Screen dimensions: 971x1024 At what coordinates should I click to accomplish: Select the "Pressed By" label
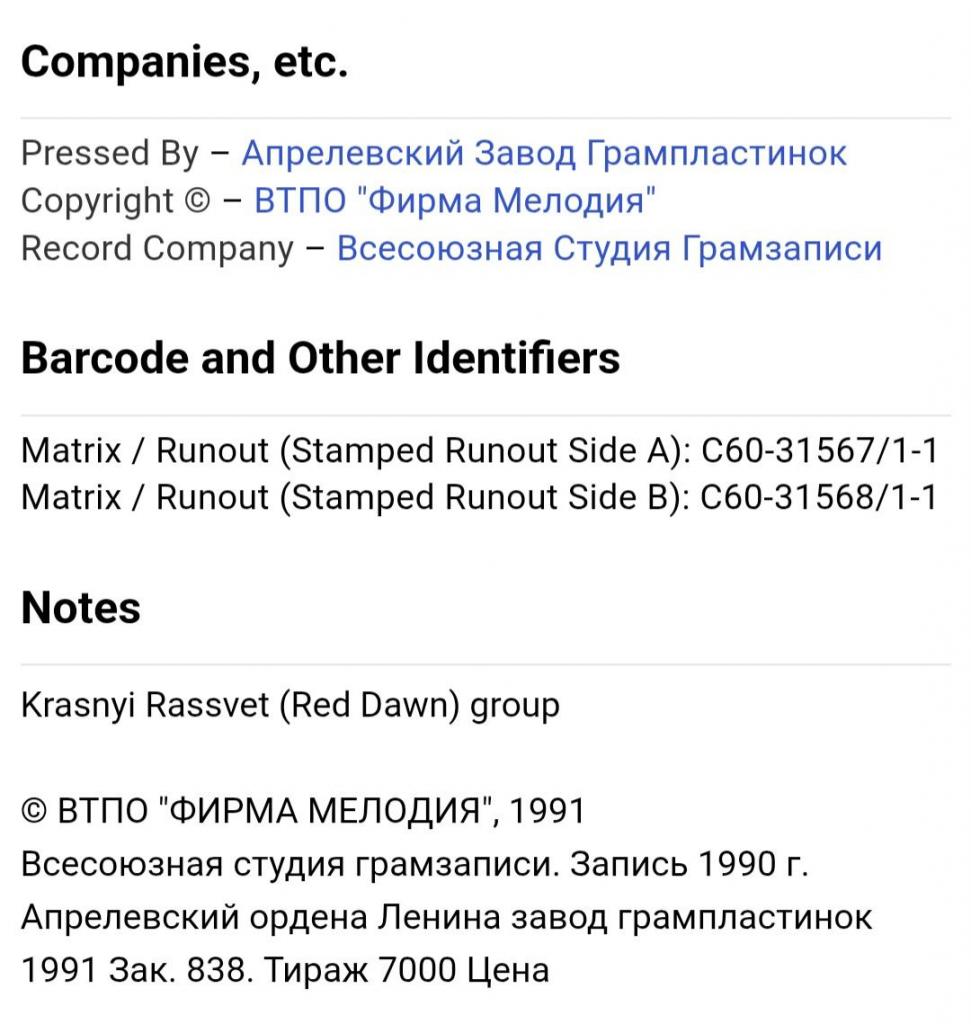tap(110, 153)
